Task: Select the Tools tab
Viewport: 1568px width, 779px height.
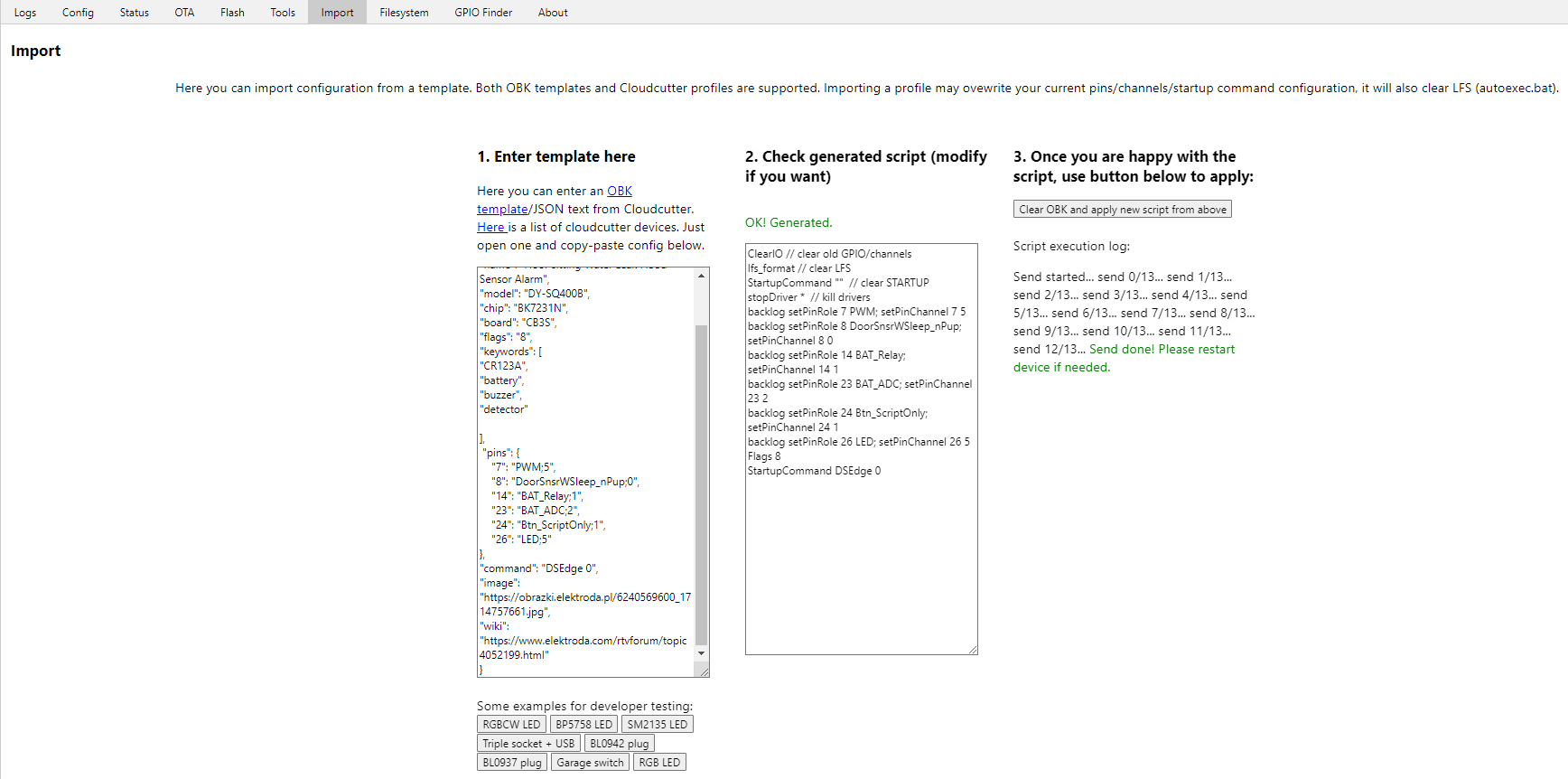Action: [x=283, y=13]
